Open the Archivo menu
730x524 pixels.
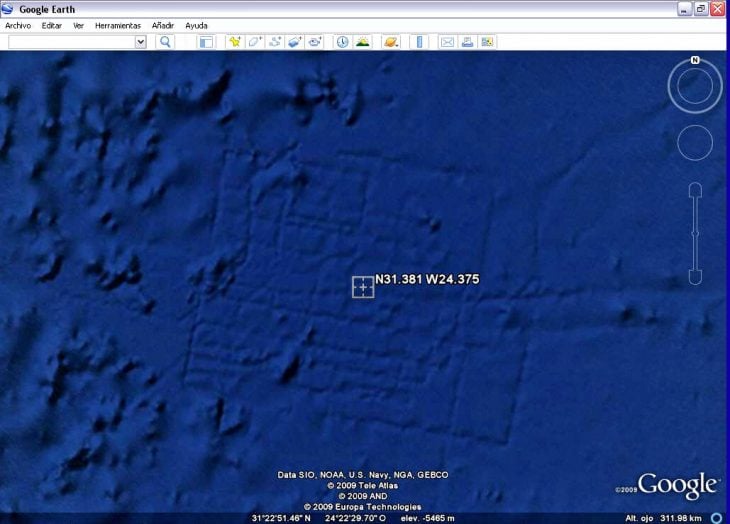(18, 25)
